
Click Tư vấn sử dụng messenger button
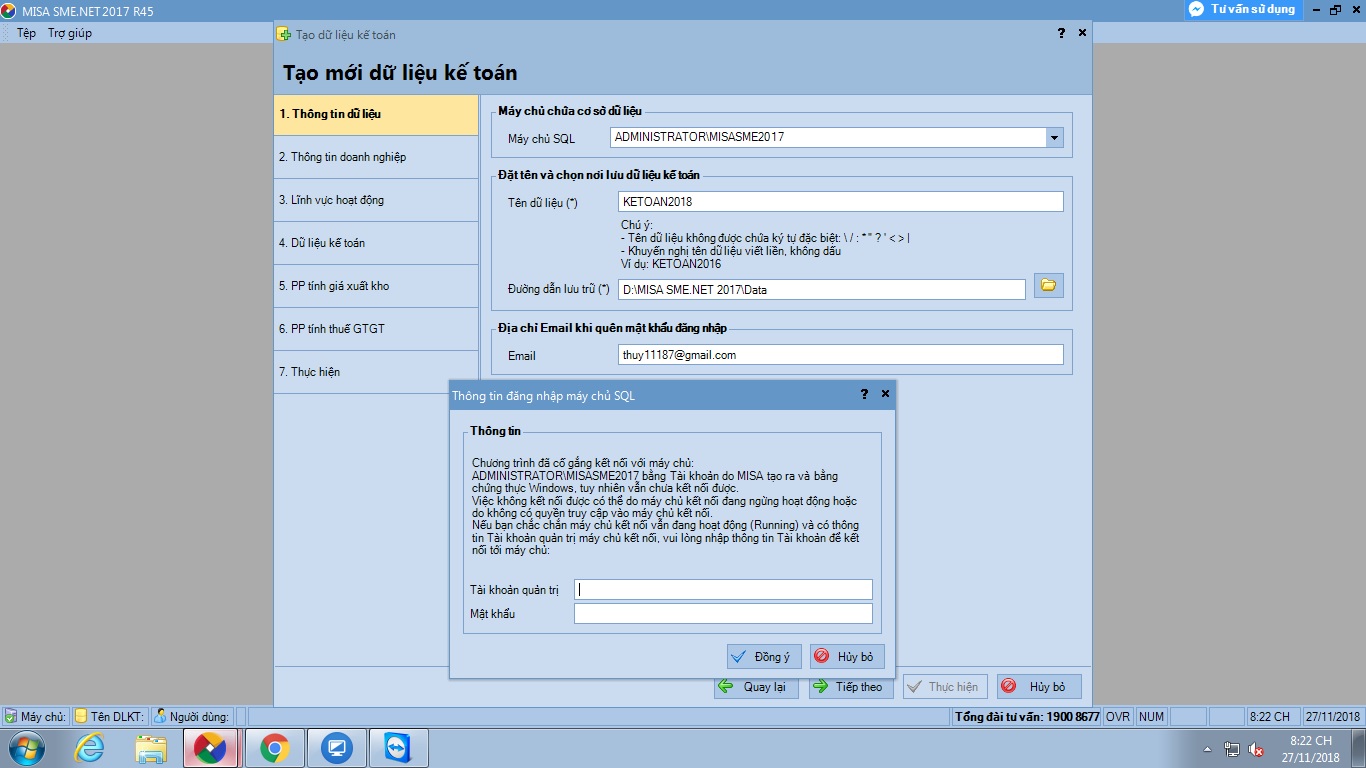1243,9
